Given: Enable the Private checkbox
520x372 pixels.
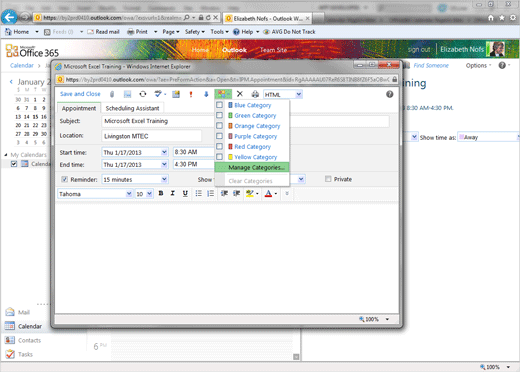Looking at the screenshot, I should tap(328, 179).
